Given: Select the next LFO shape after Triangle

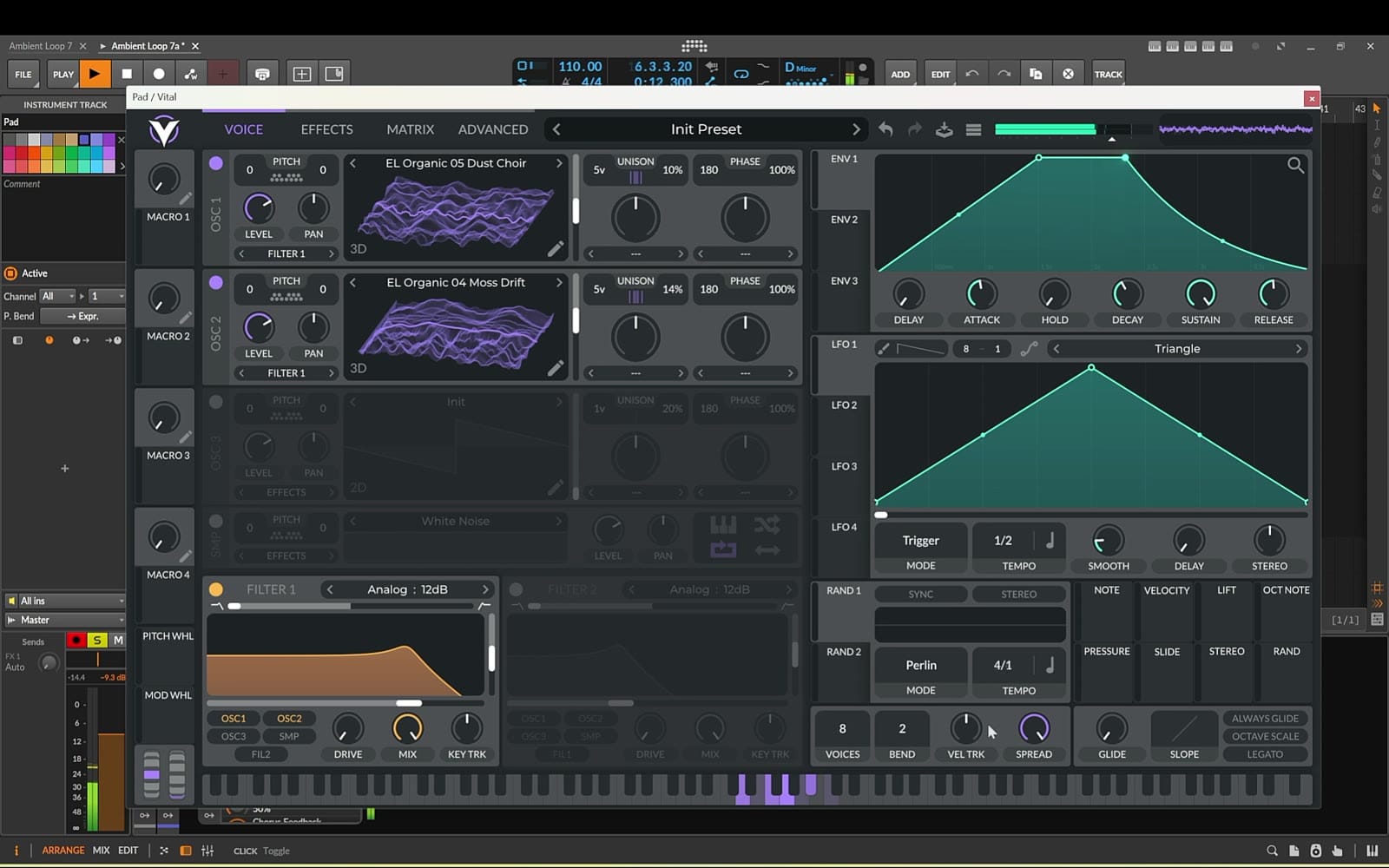Looking at the screenshot, I should point(1299,349).
